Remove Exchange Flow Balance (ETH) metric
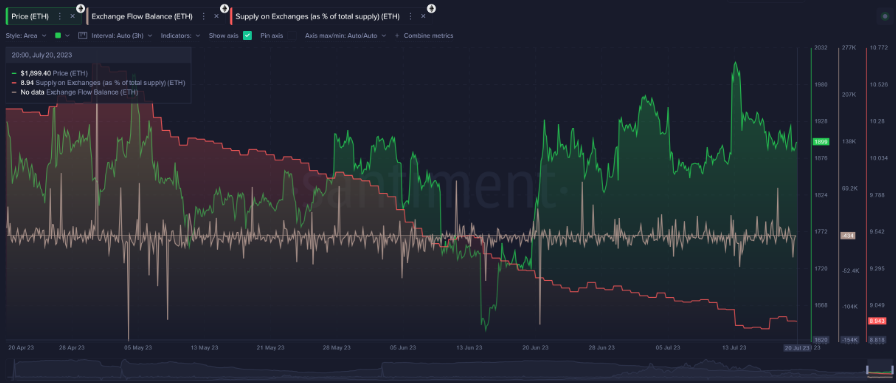 (215, 17)
